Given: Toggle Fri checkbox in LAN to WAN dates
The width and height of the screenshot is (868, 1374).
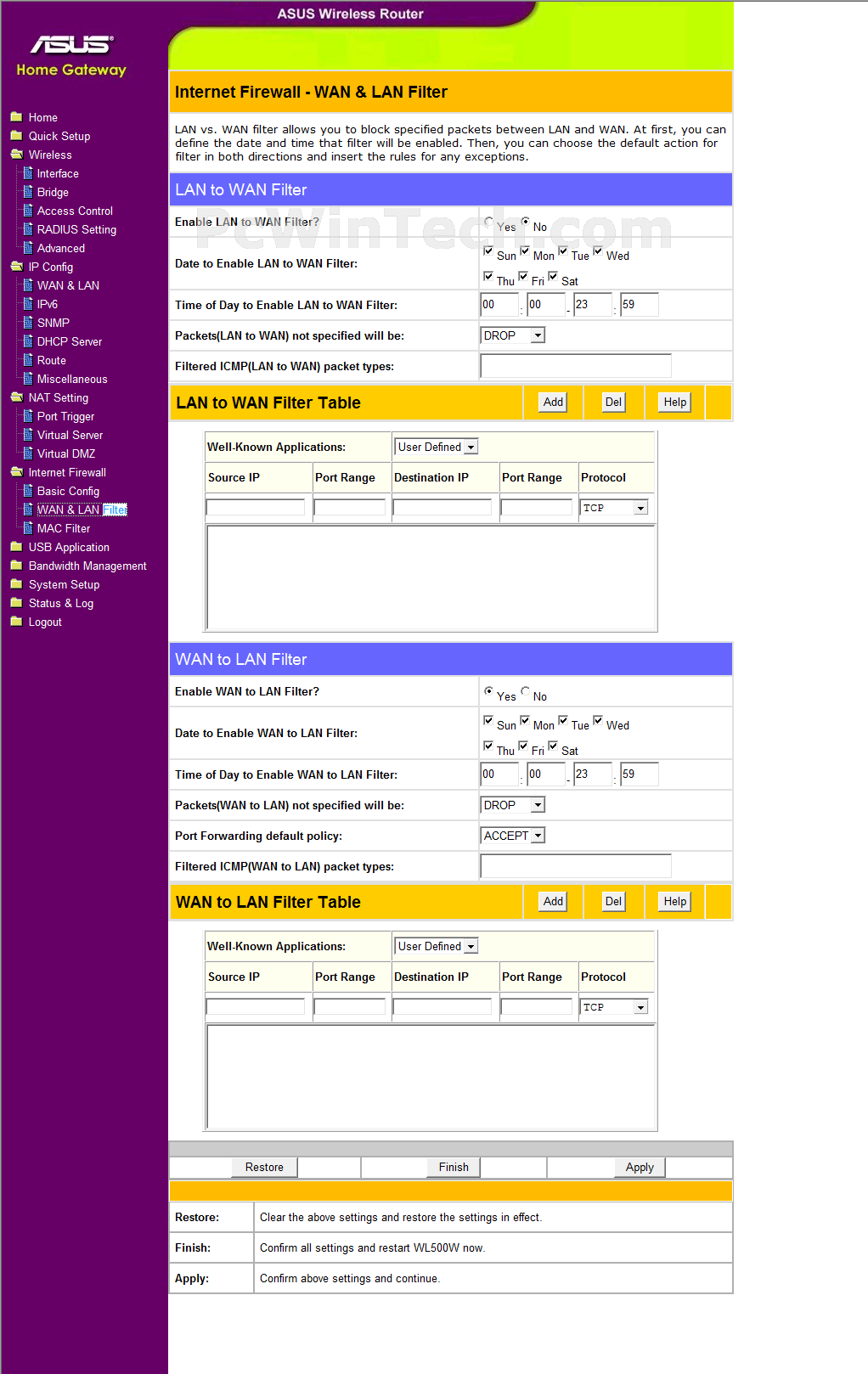Looking at the screenshot, I should point(523,276).
